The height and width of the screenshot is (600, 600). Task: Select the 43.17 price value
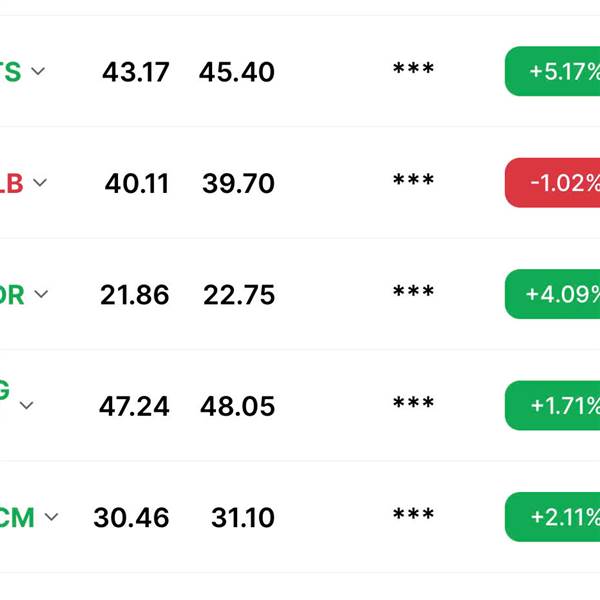[x=136, y=73]
